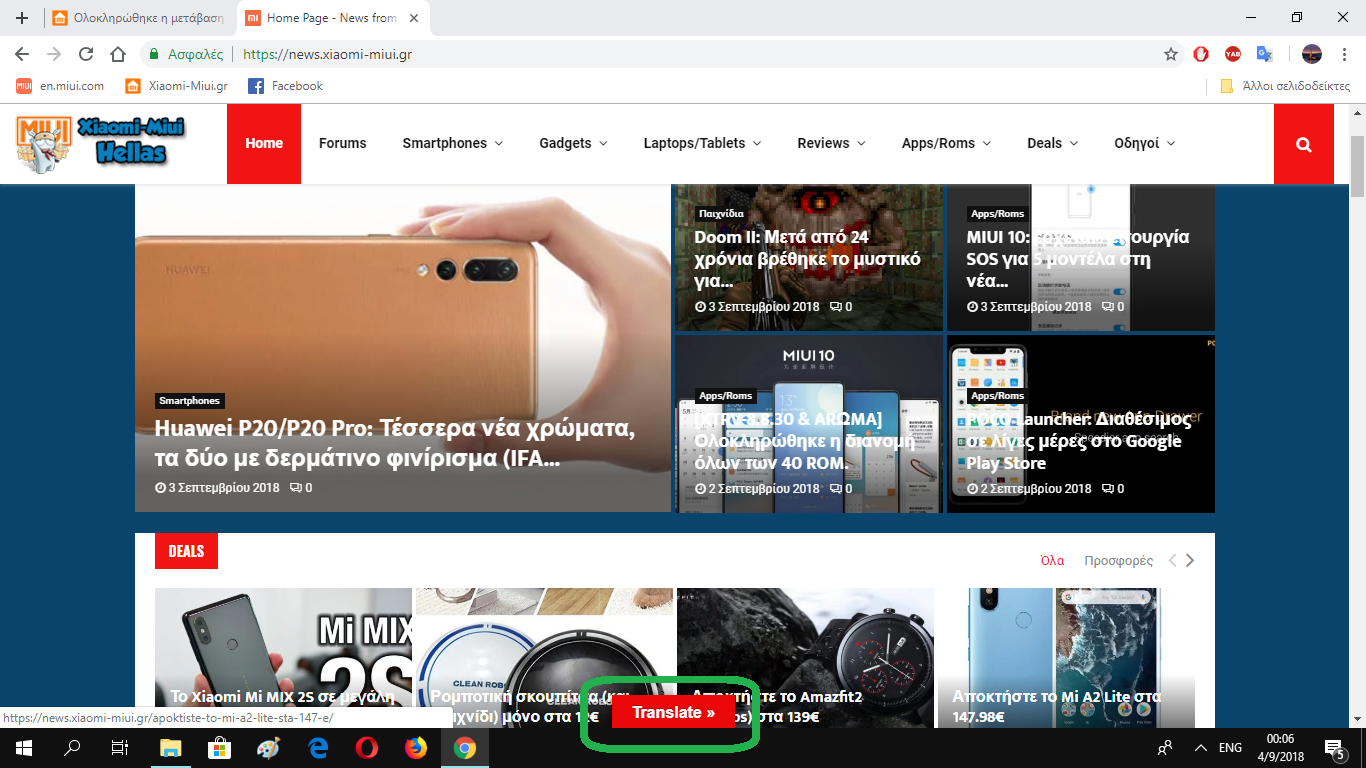
Task: Click the red search icon in site header
Action: [x=1304, y=144]
